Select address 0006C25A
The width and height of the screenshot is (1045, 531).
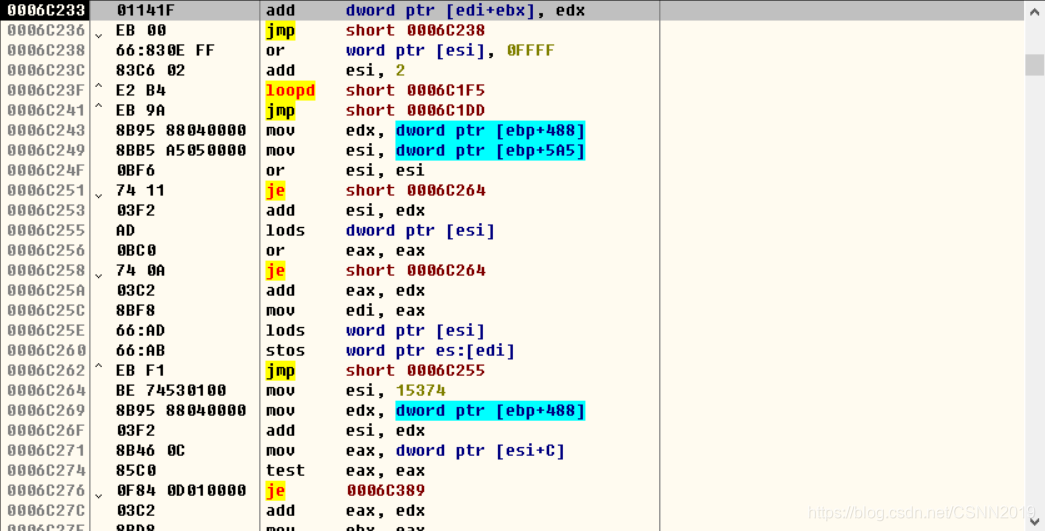tap(45, 290)
